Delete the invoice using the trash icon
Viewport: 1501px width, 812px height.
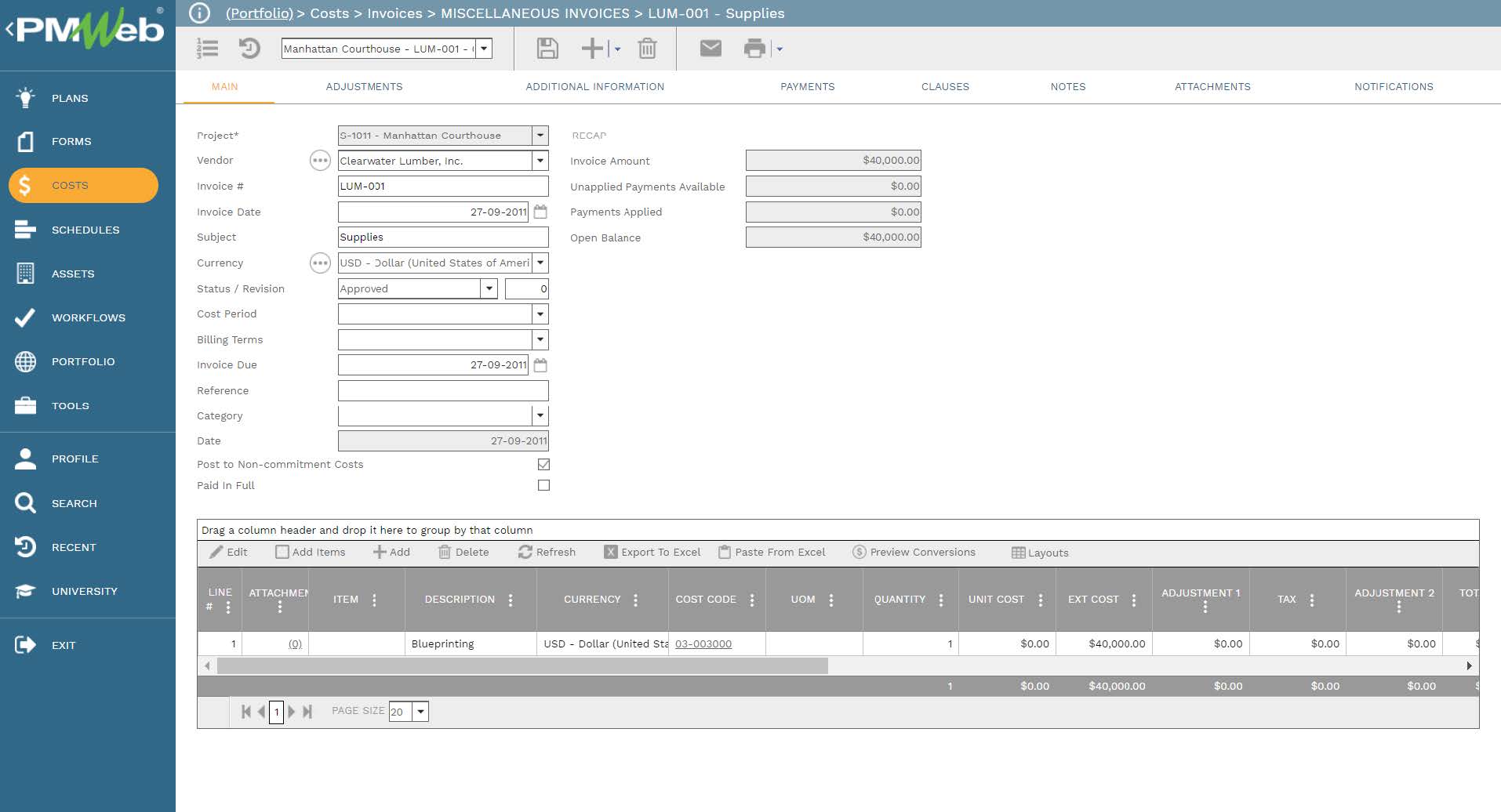(647, 49)
